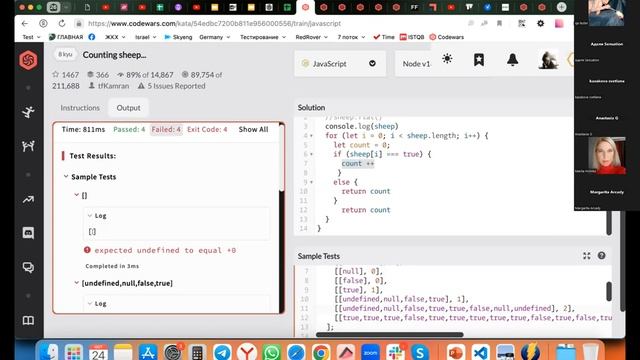640x360 pixels.
Task: Open the notifications bell icon
Action: [x=512, y=60]
